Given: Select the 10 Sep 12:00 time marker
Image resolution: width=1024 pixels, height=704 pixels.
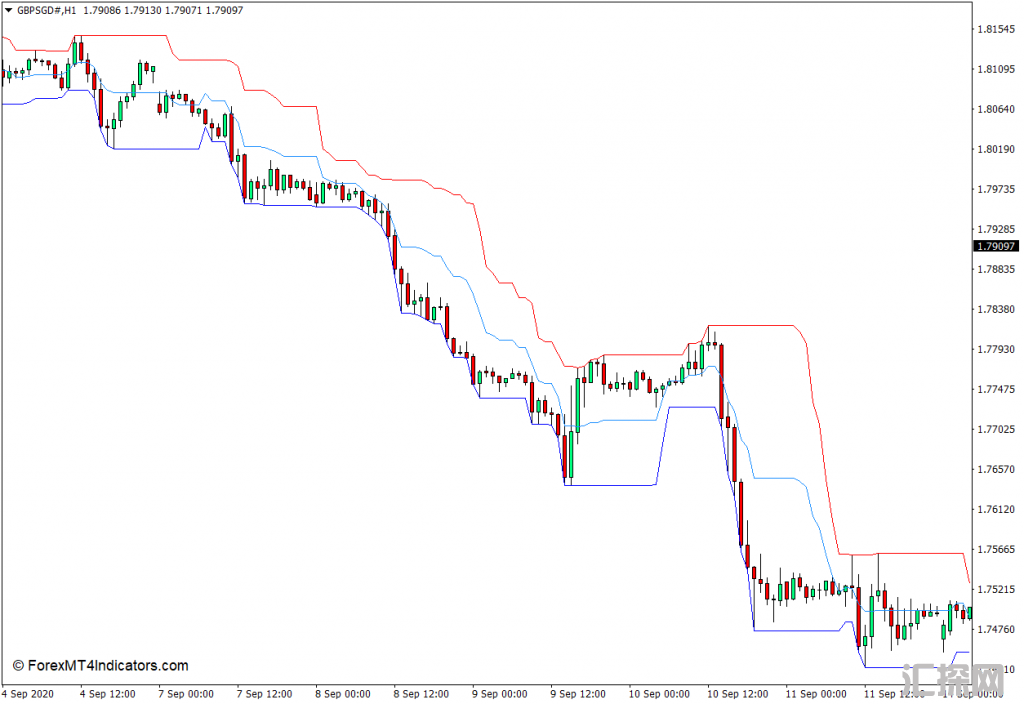Looking at the screenshot, I should (x=737, y=694).
